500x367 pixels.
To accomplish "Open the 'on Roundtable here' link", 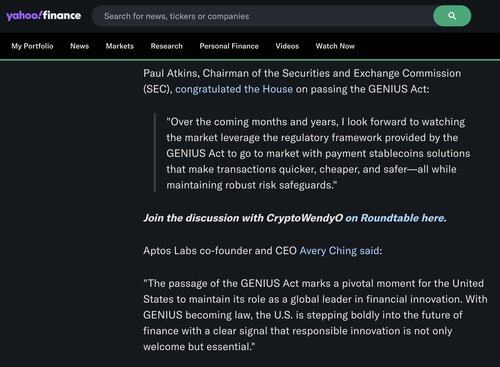I will (396, 218).
